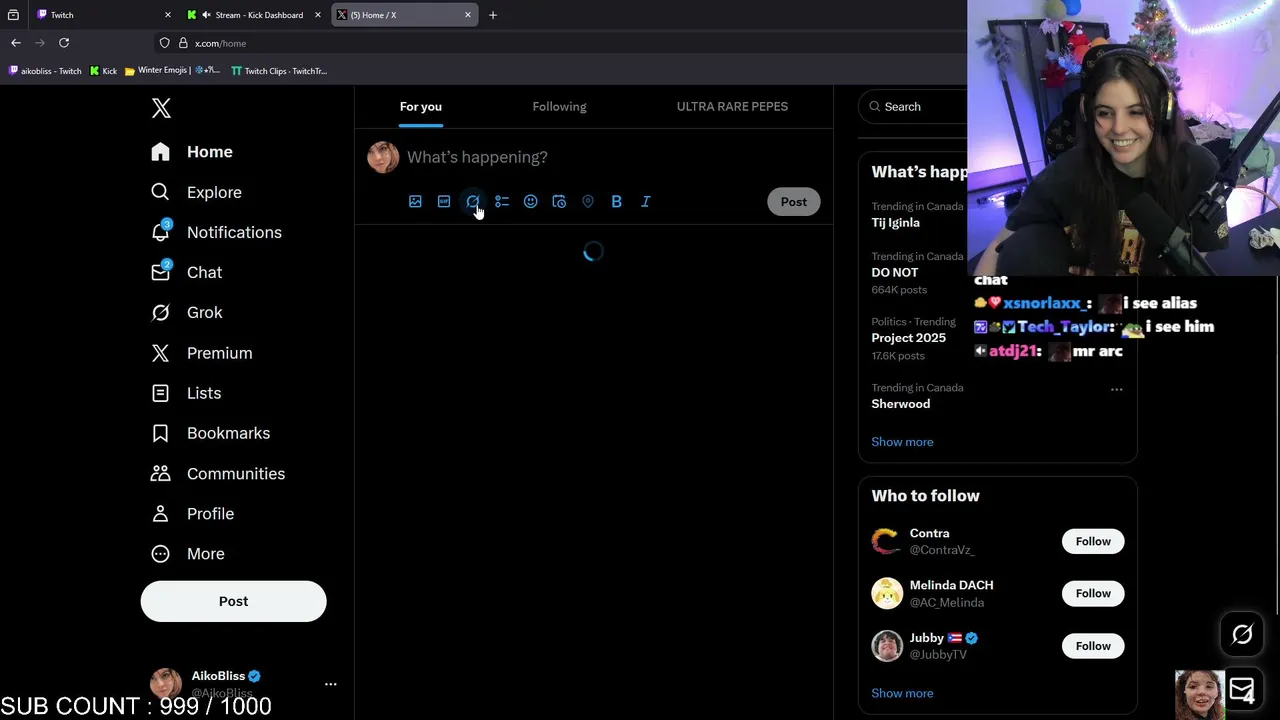This screenshot has height=720, width=1280.
Task: Open Contra's profile avatar
Action: pyautogui.click(x=887, y=541)
